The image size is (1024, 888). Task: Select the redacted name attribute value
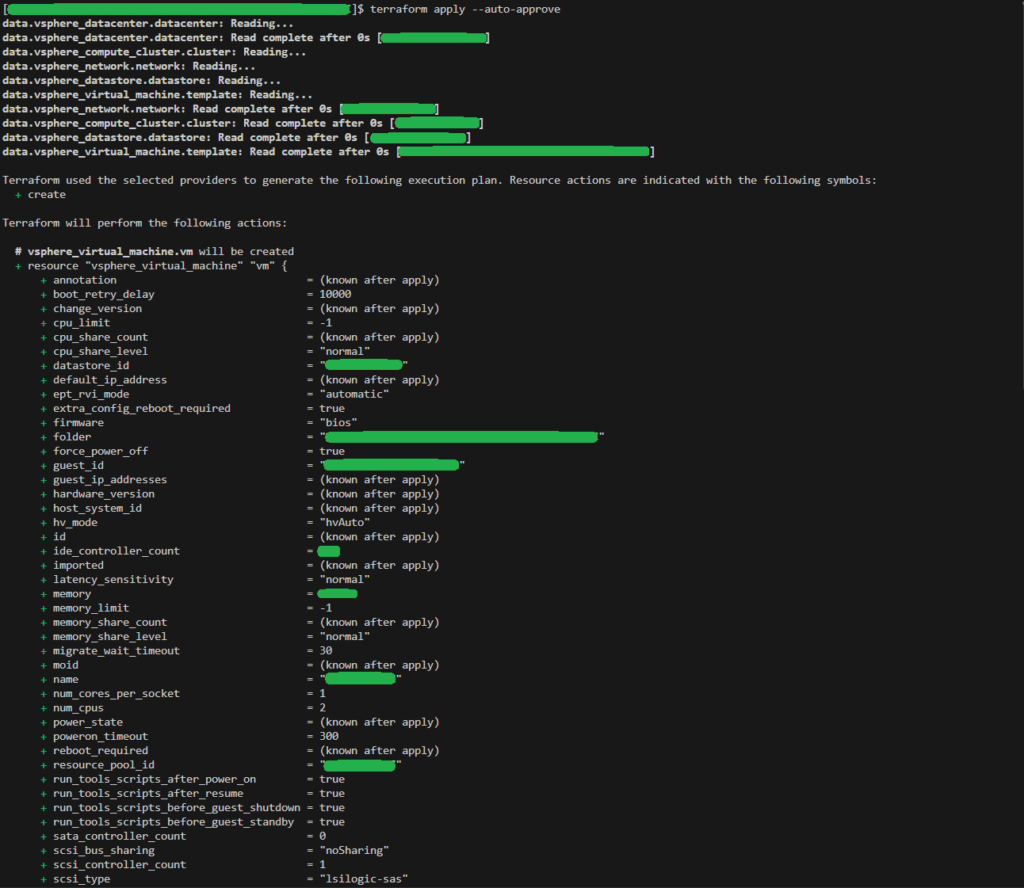[x=358, y=678]
